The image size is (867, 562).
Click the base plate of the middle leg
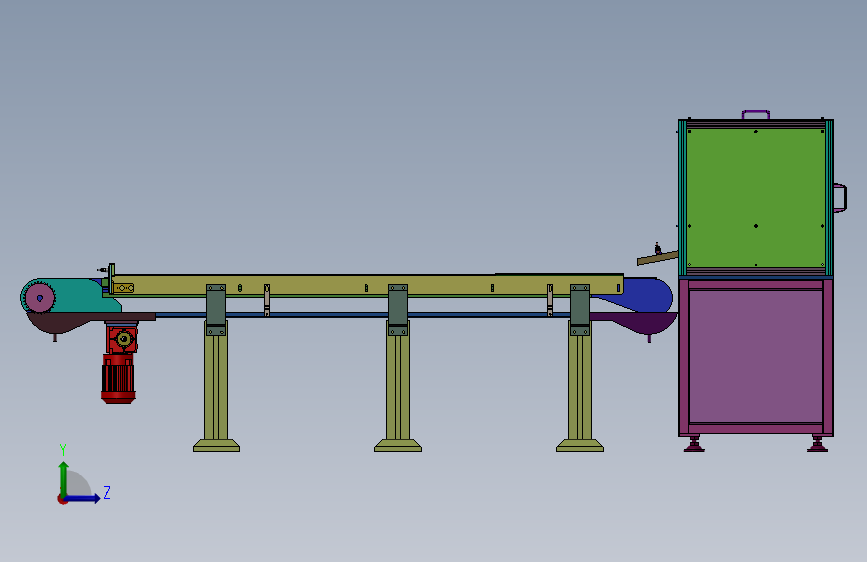398,446
